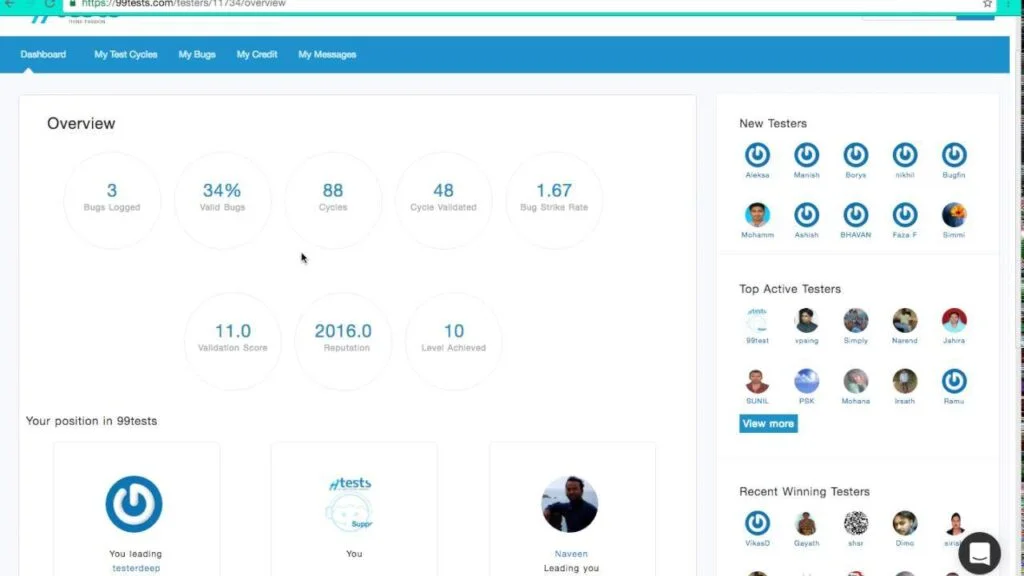
Task: Open testerdeep's large avatar icon
Action: (x=134, y=504)
